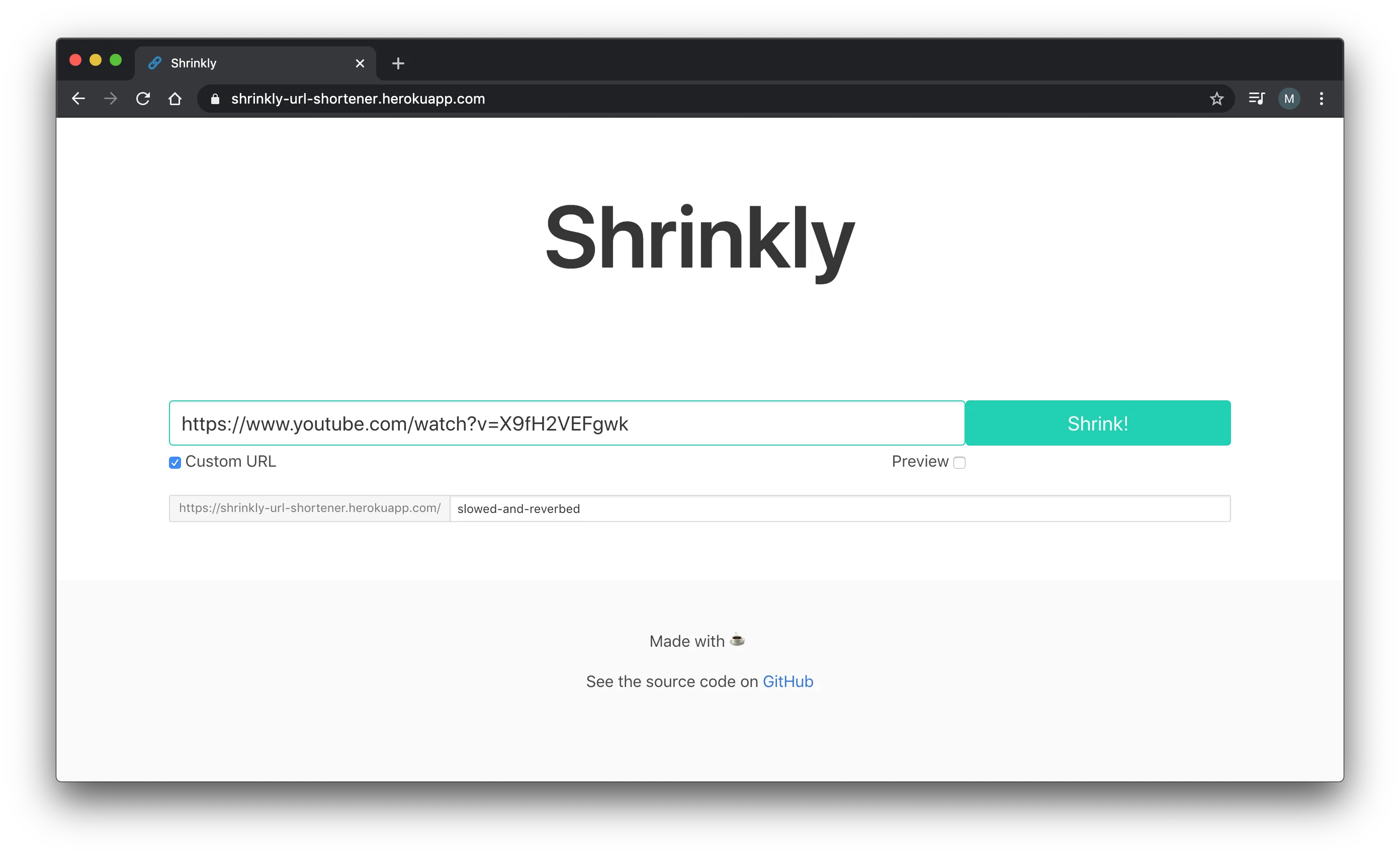Viewport: 1400px width, 856px height.
Task: Close the Shrinkly tab
Action: click(360, 63)
